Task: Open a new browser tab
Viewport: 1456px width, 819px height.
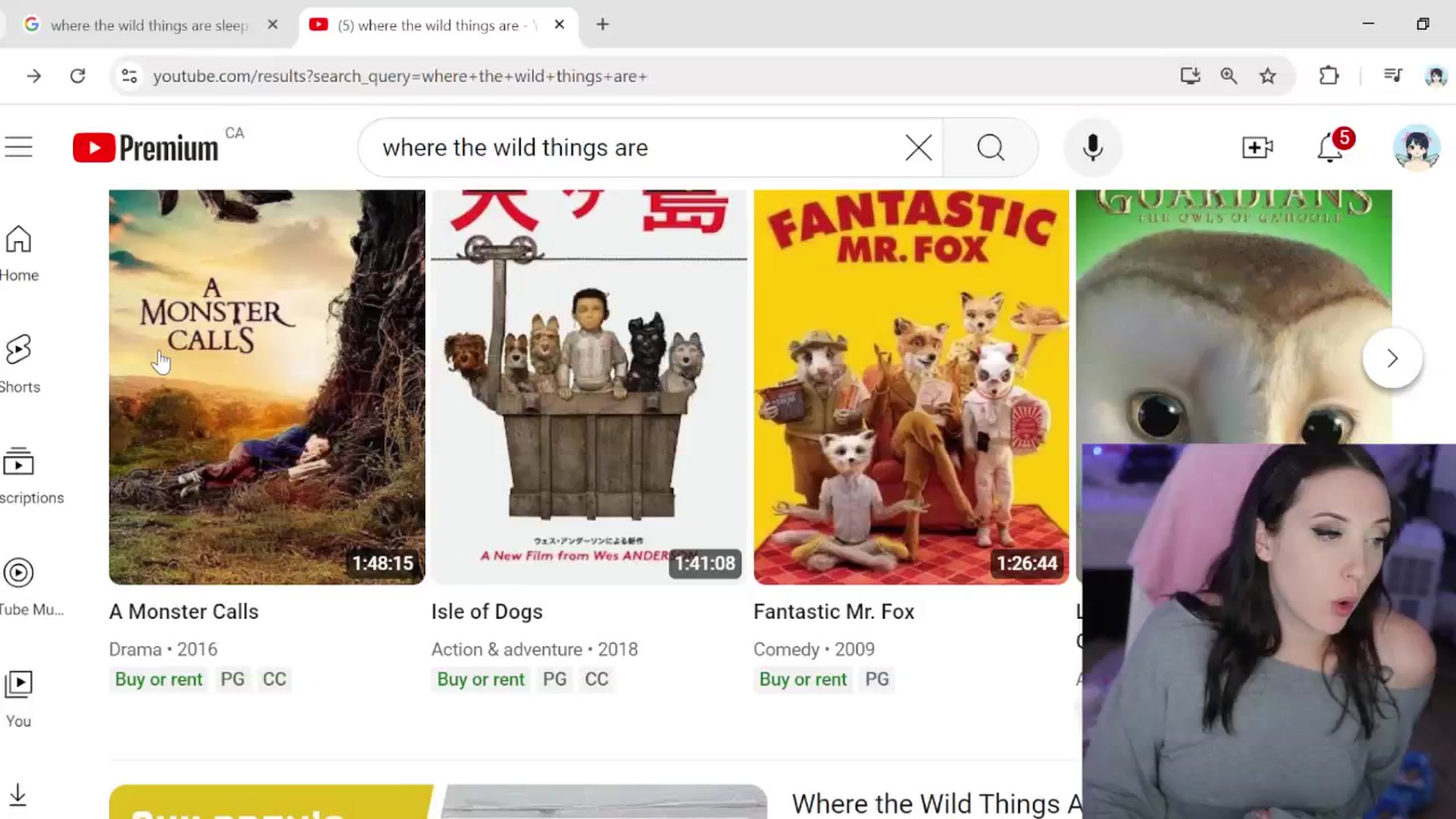Action: 603,24
